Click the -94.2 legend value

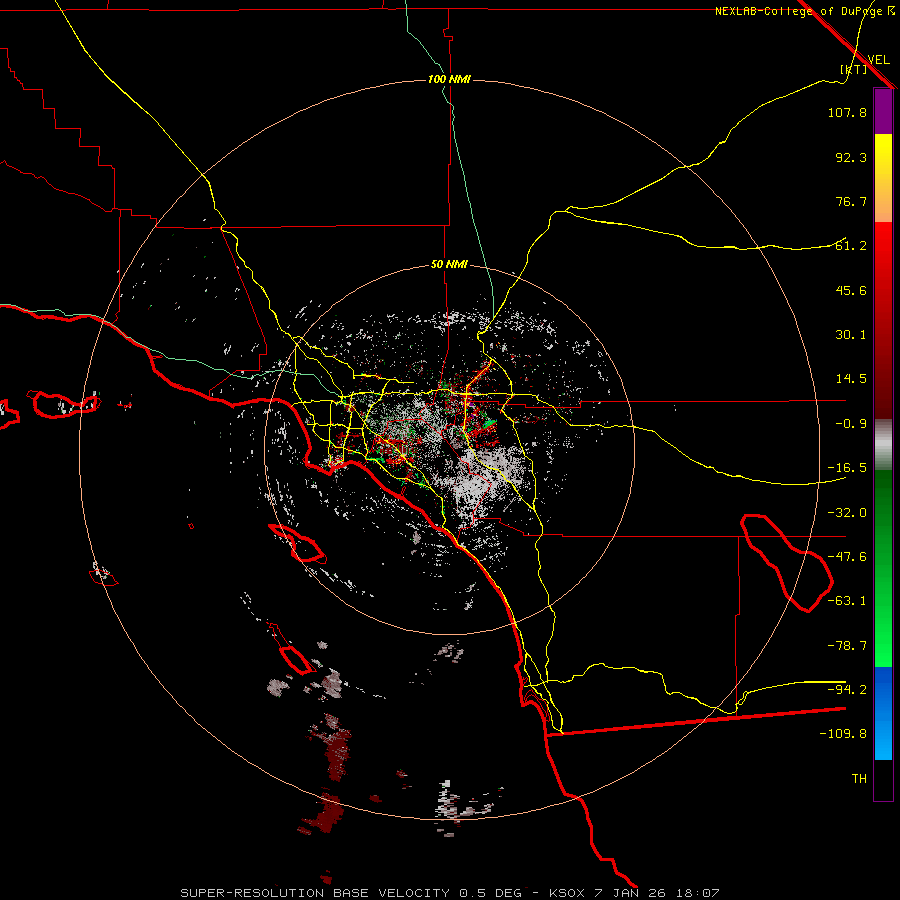[847, 690]
